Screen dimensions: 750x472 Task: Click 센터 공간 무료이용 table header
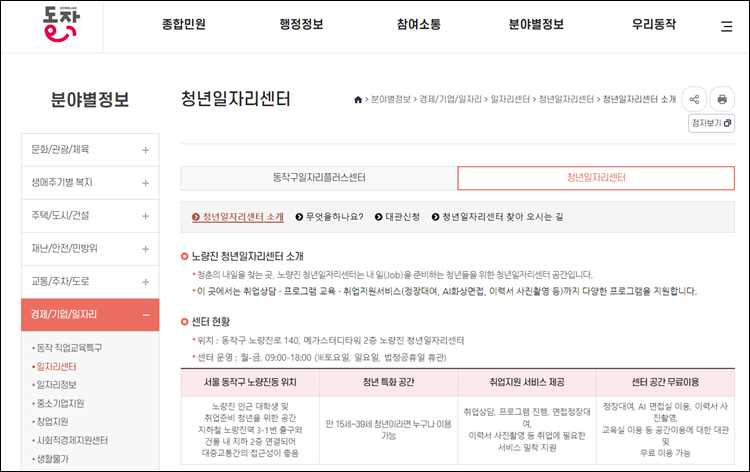pyautogui.click(x=665, y=383)
